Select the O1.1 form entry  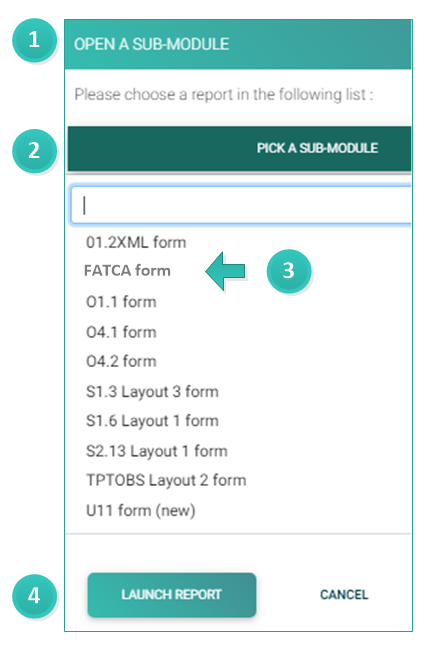pyautogui.click(x=121, y=301)
